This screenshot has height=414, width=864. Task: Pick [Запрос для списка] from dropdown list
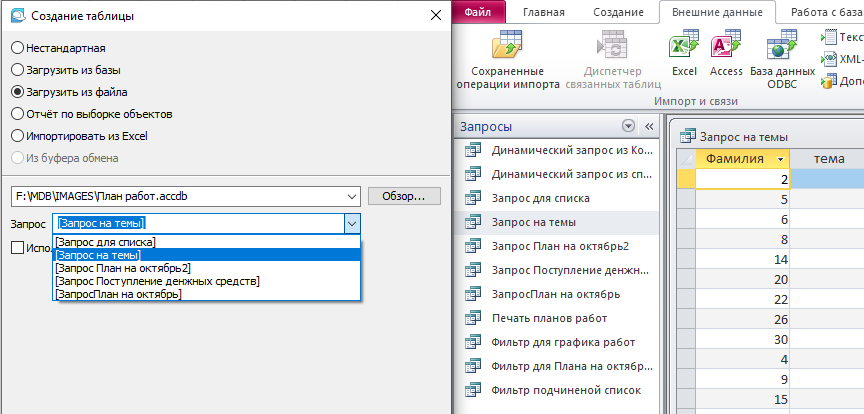(207, 242)
